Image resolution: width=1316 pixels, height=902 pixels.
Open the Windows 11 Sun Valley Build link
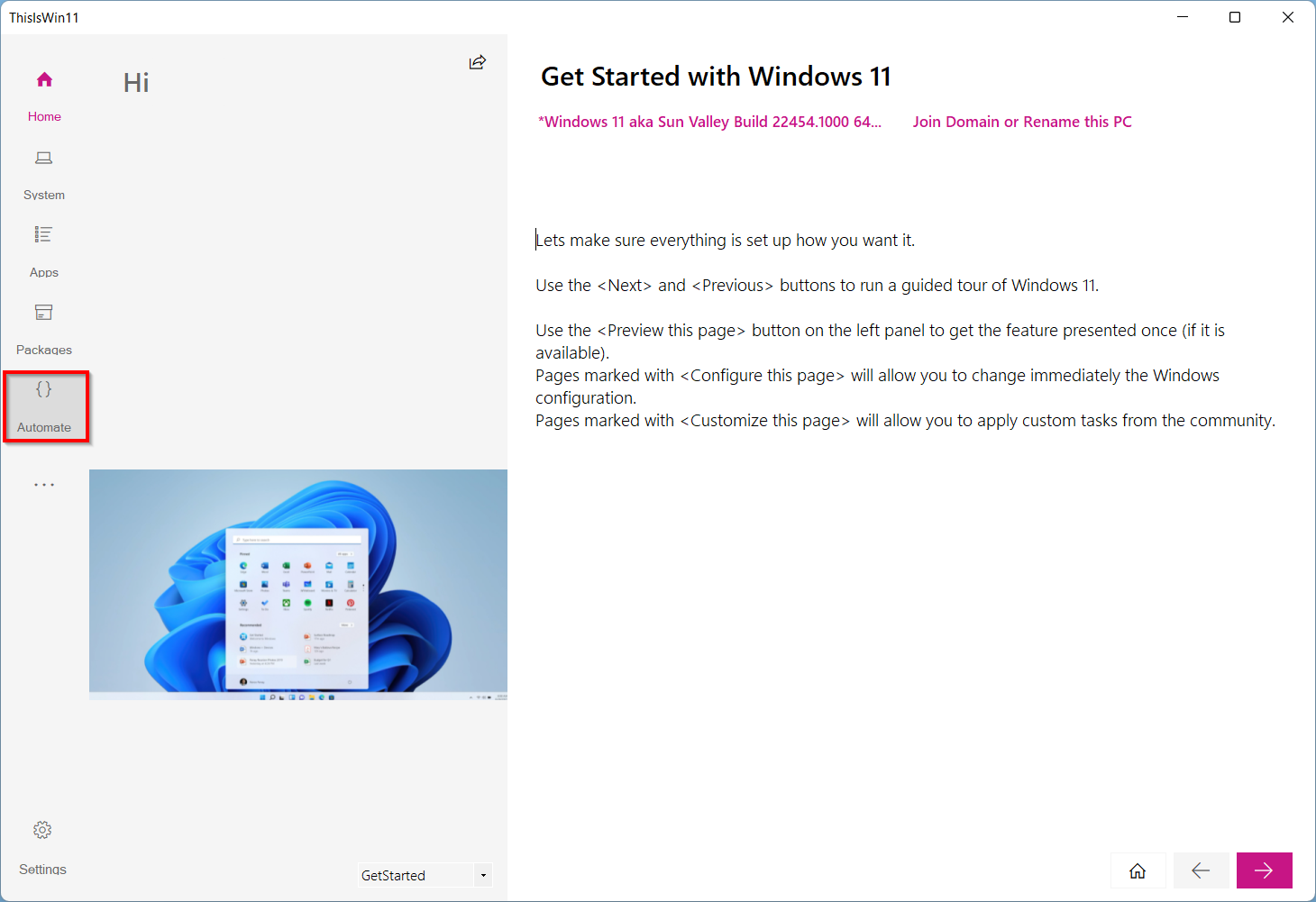click(710, 122)
